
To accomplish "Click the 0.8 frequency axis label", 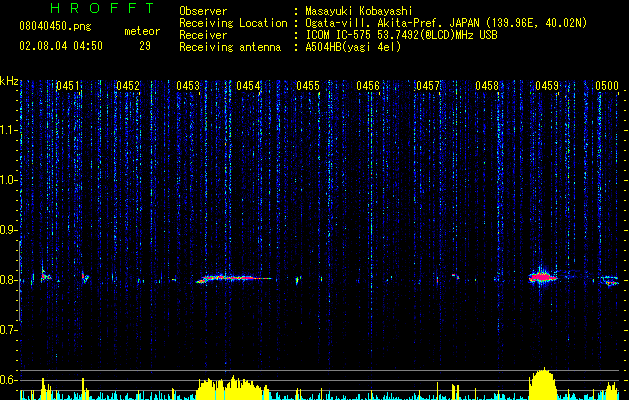I will (7, 280).
